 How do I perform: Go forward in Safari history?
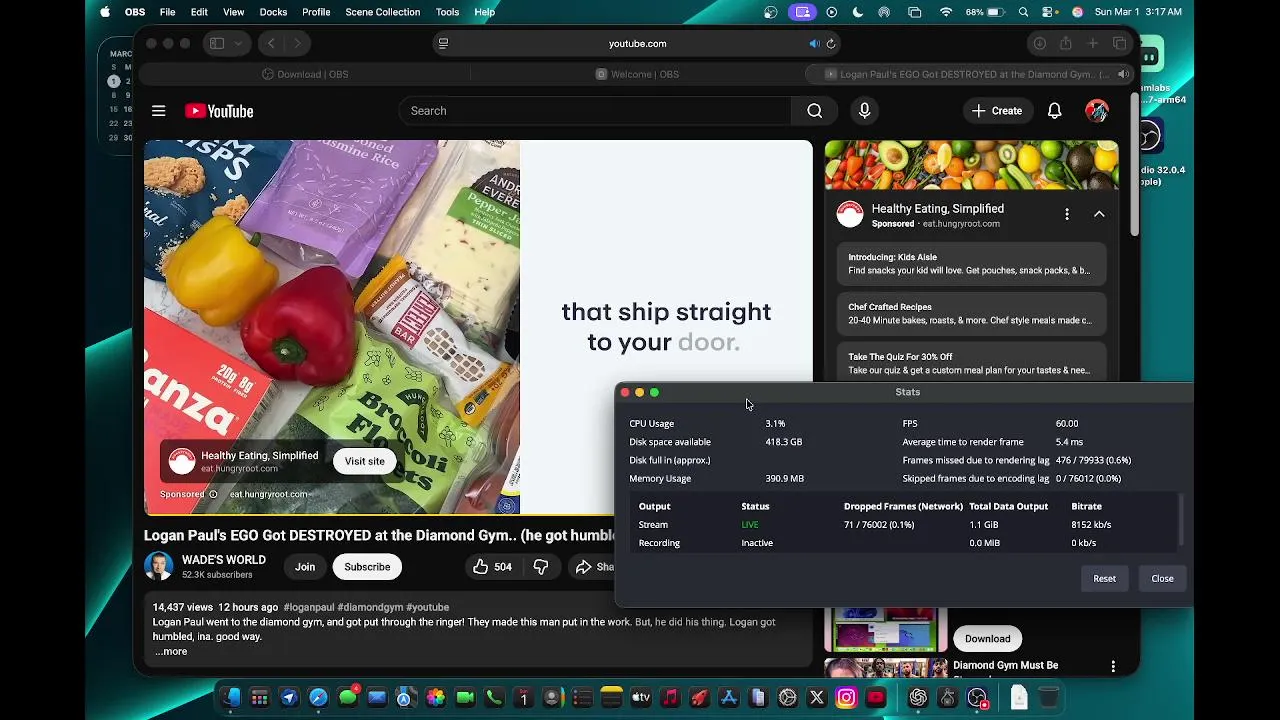(297, 44)
